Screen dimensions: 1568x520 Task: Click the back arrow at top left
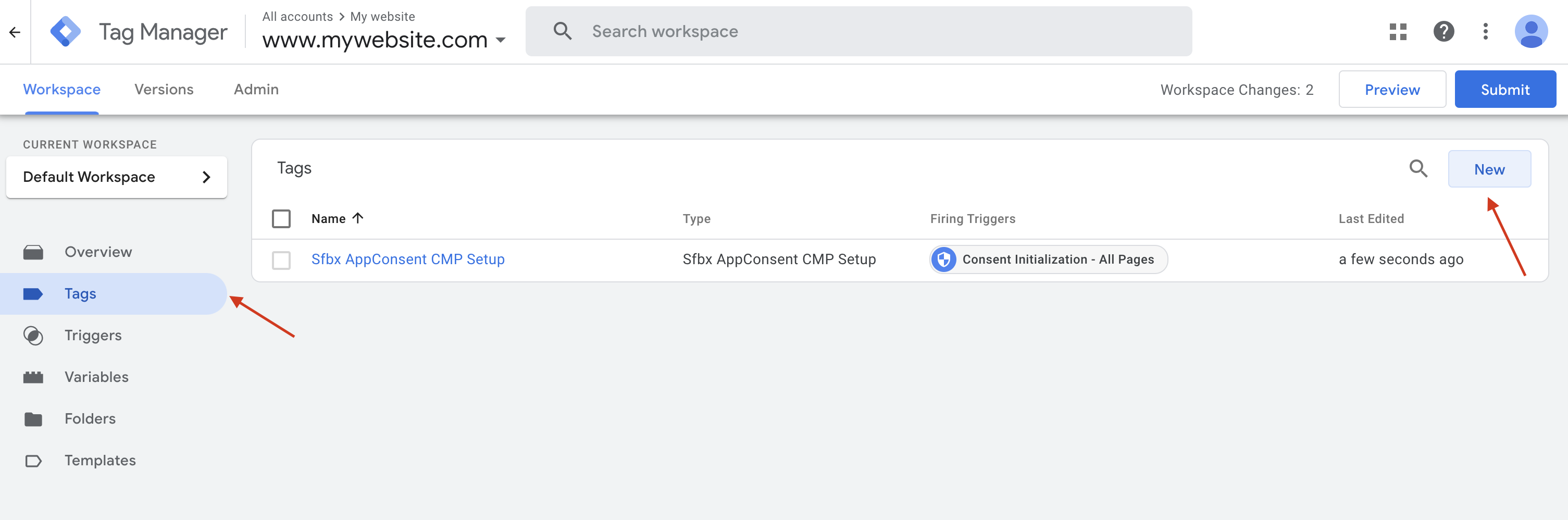[x=15, y=32]
